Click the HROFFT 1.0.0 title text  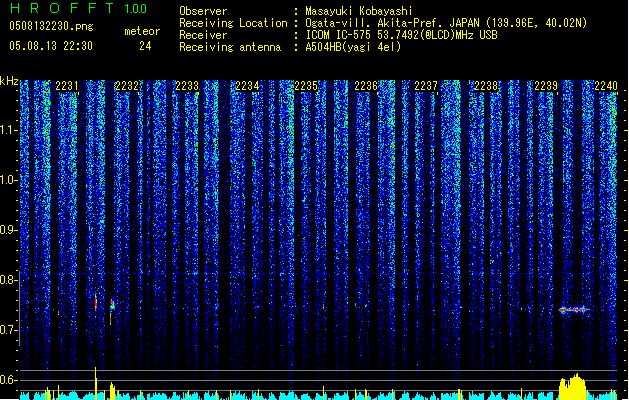click(79, 8)
